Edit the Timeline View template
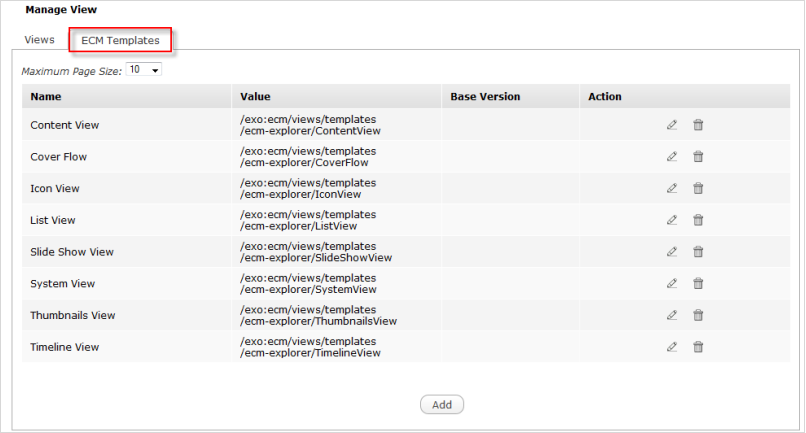 point(672,347)
